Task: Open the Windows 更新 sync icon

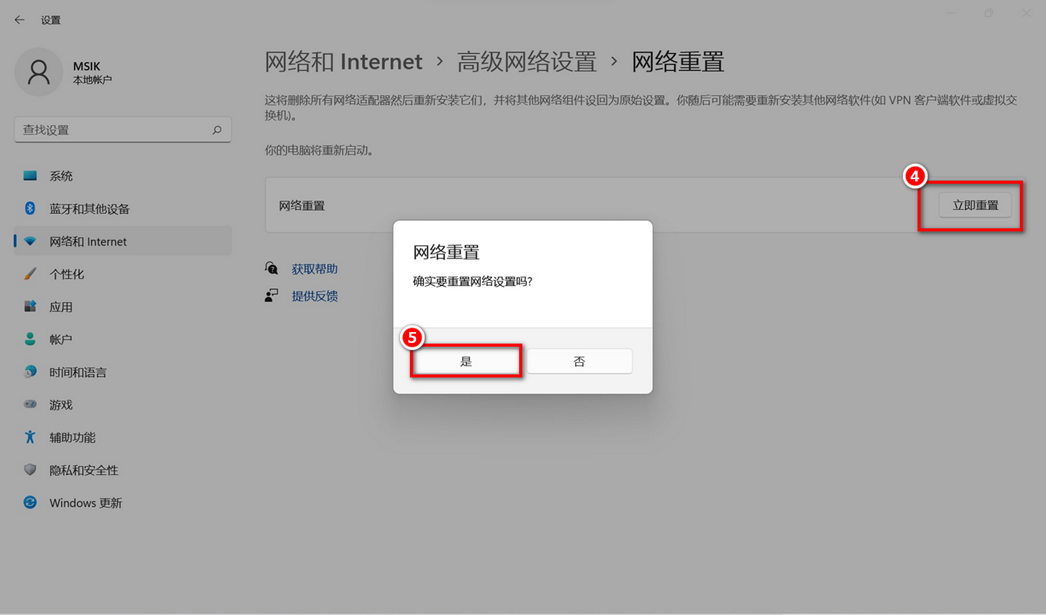Action: point(30,503)
